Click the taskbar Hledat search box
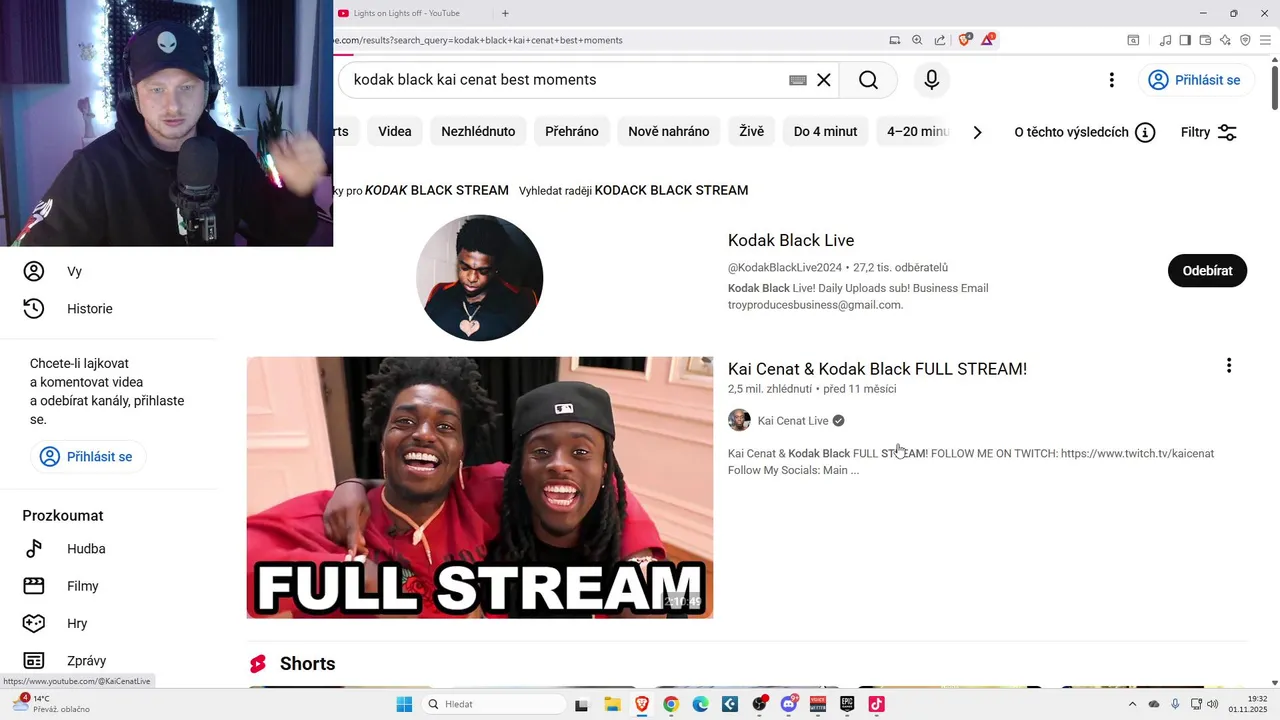Viewport: 1280px width, 720px height. 495,704
